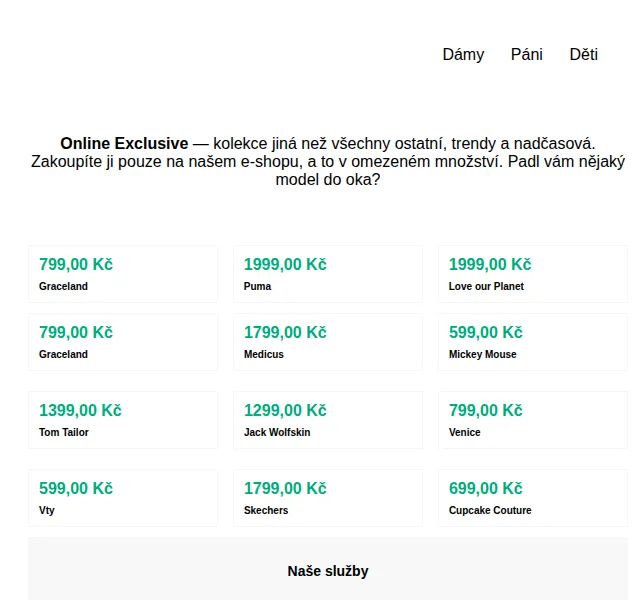The image size is (640, 600).
Task: Open the Jack Wolfskin product card
Action: [328, 420]
